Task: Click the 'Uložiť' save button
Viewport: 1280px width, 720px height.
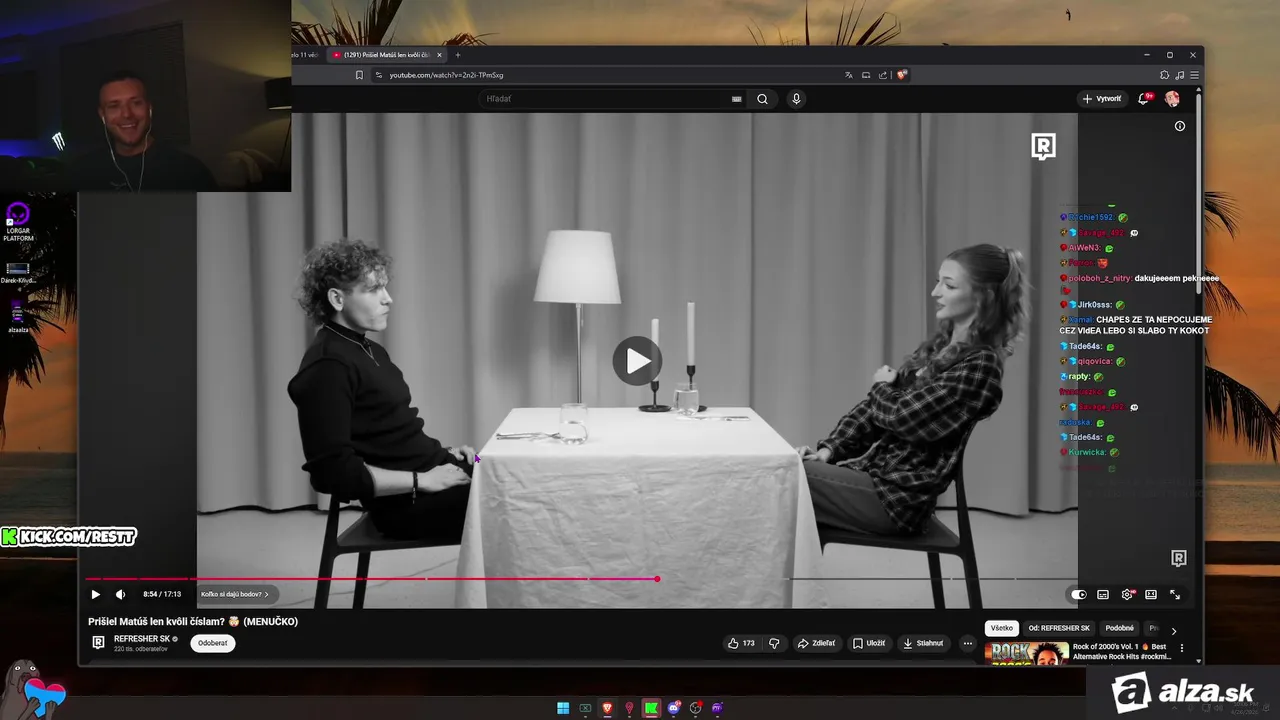Action: tap(869, 643)
